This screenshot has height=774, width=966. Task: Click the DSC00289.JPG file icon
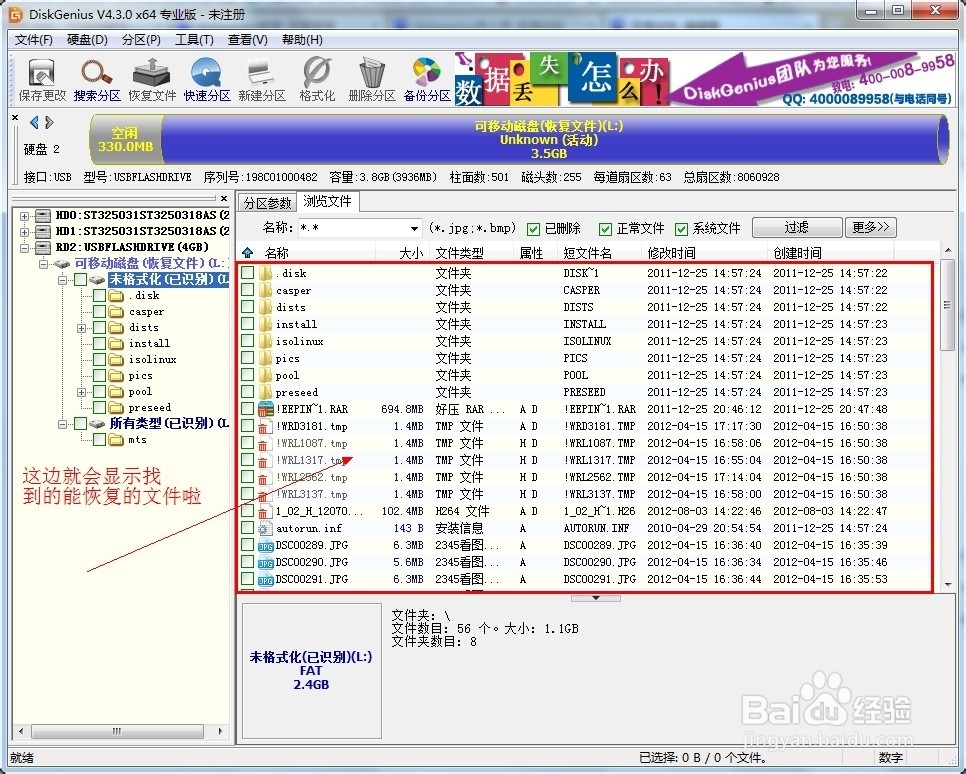tap(266, 545)
